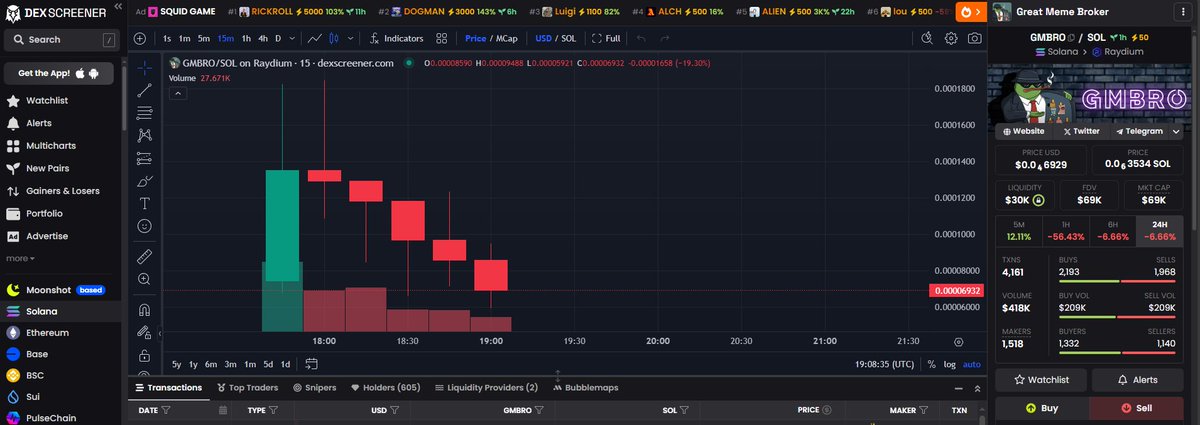Open the emoji icons tool

[144, 226]
